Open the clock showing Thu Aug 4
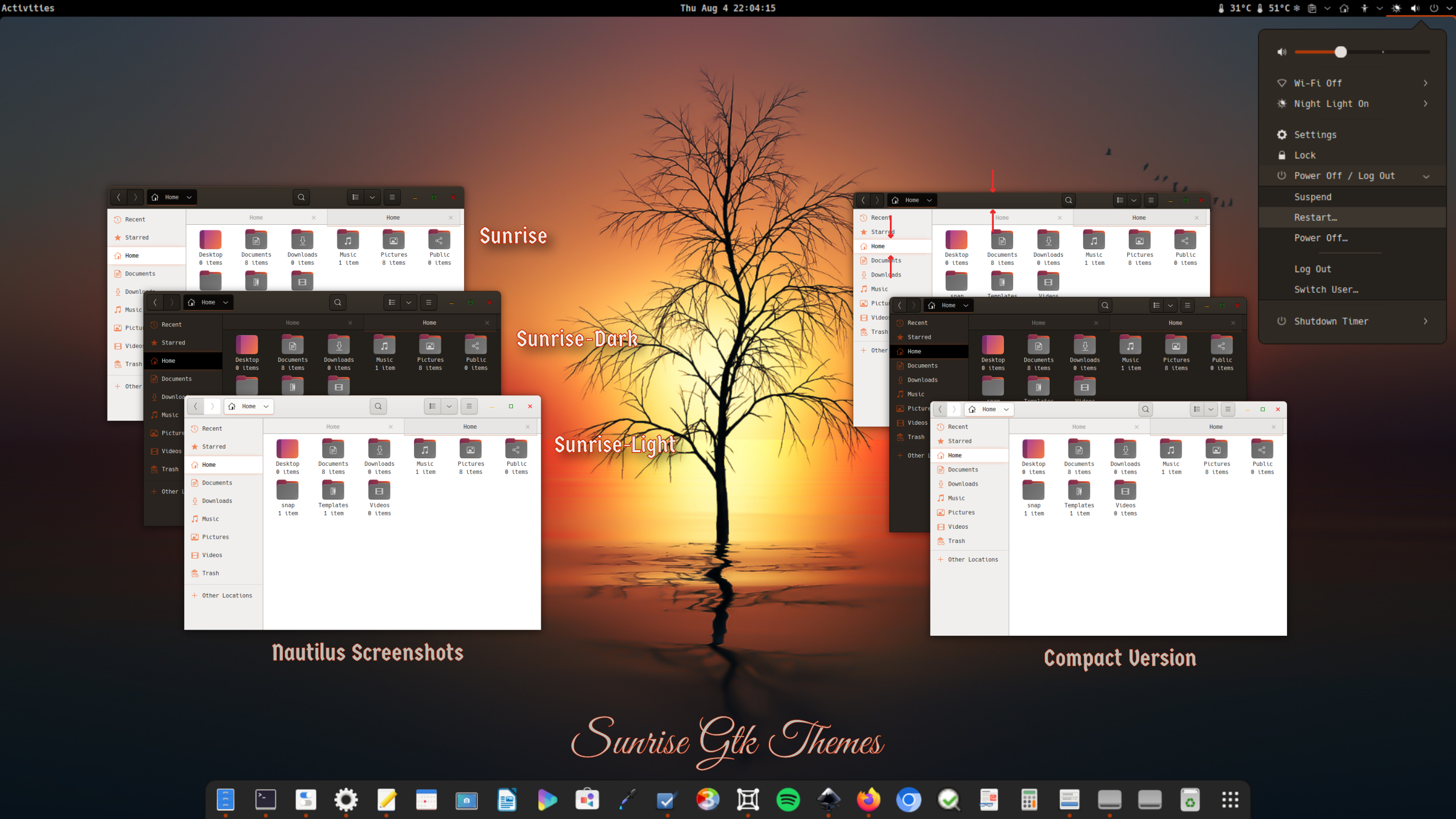Screen dimensions: 1456x819 727,8
